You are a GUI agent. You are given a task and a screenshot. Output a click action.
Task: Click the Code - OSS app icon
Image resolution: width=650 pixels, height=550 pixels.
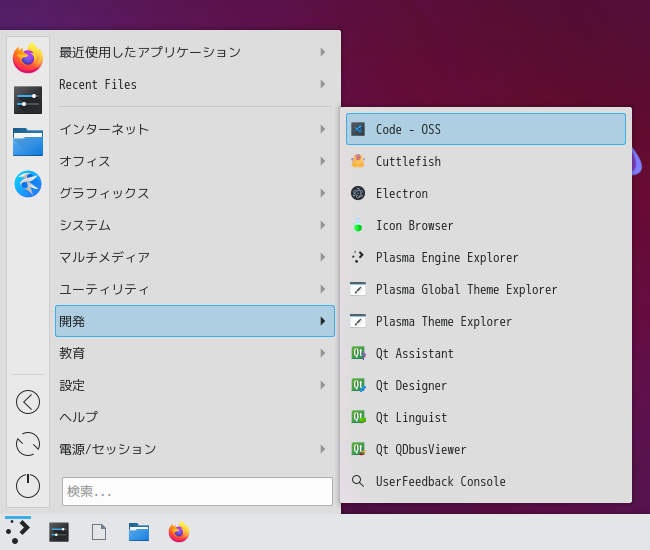point(358,129)
